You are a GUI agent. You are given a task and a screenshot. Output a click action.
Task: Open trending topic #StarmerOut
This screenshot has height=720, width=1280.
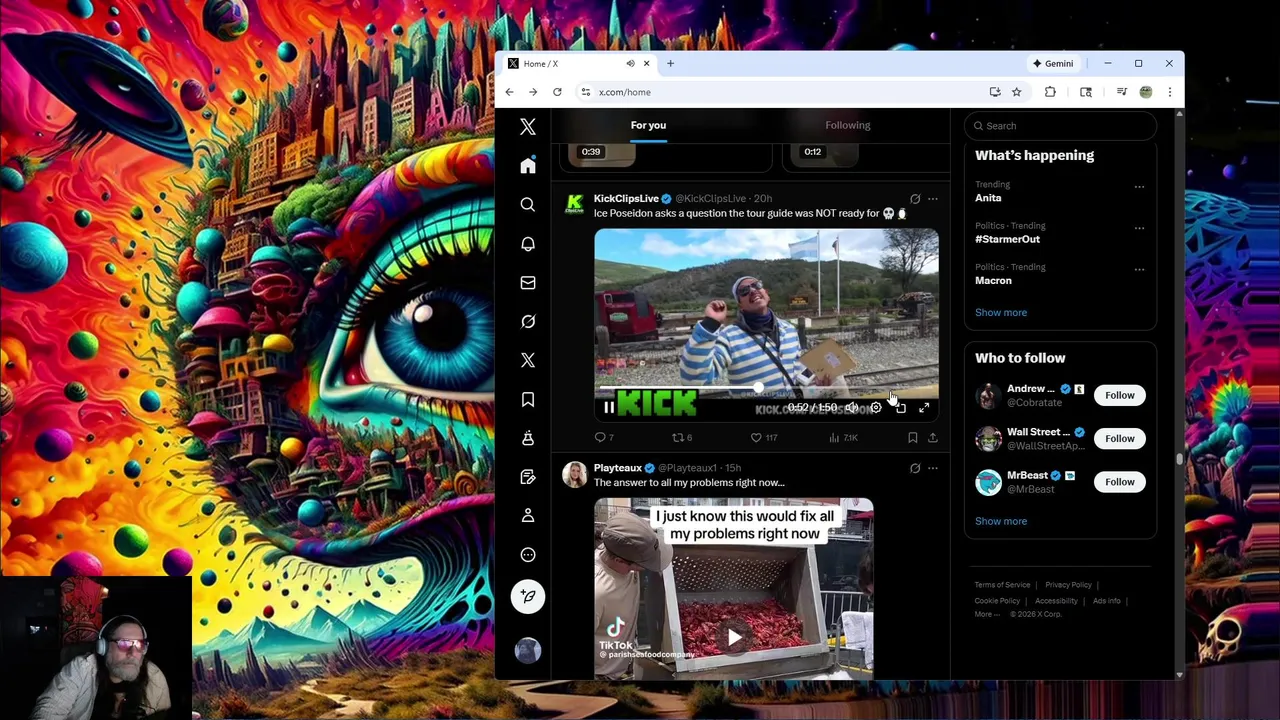(x=1007, y=239)
